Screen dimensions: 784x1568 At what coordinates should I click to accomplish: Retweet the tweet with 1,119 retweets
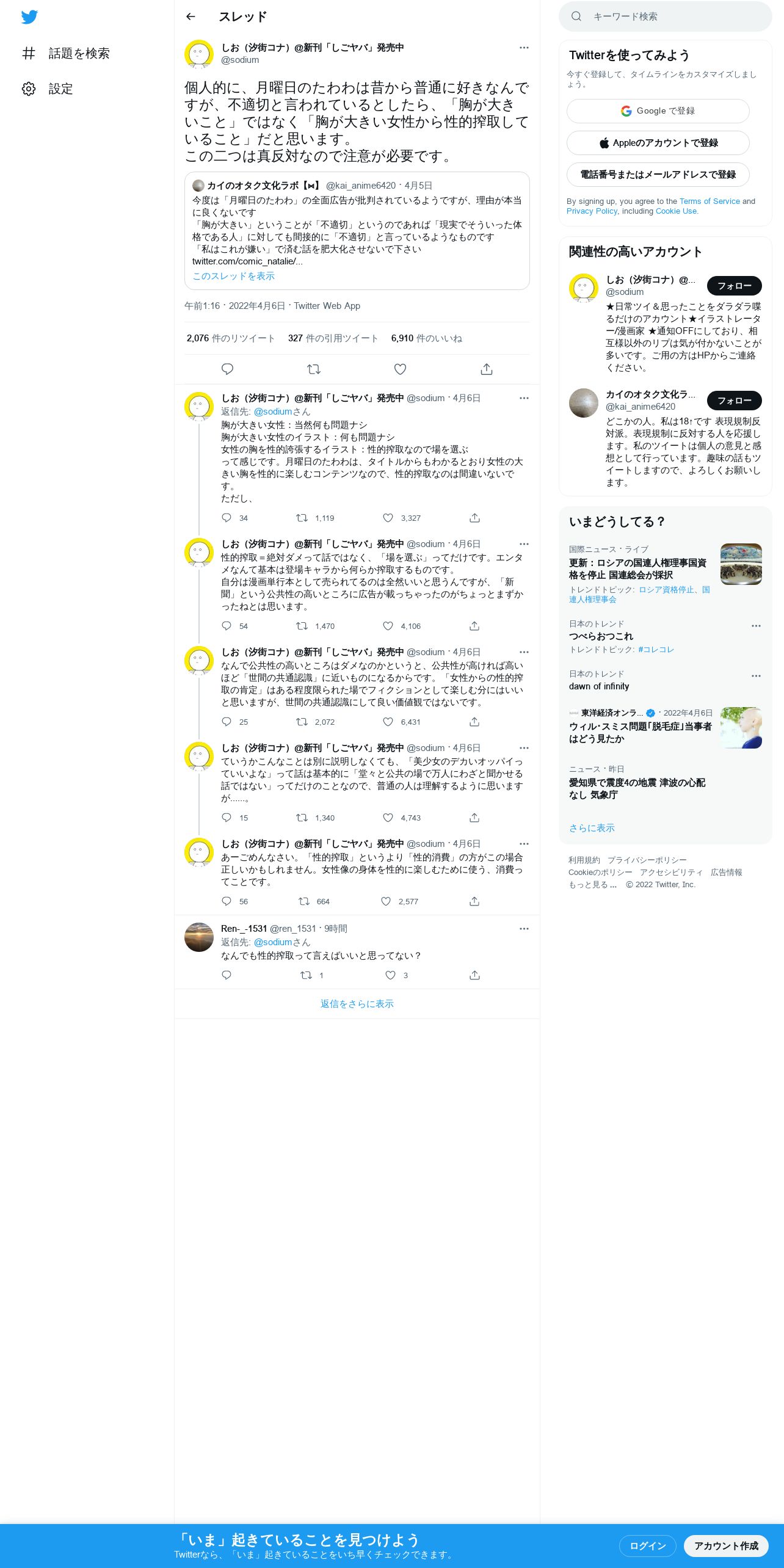coord(302,518)
